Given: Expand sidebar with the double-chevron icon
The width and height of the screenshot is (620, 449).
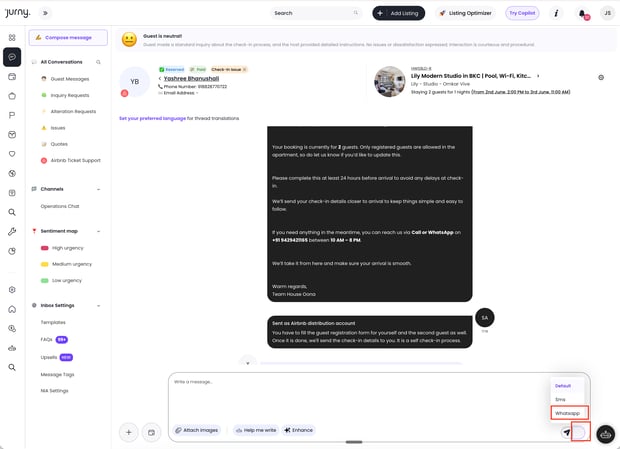Looking at the screenshot, I should point(45,13).
